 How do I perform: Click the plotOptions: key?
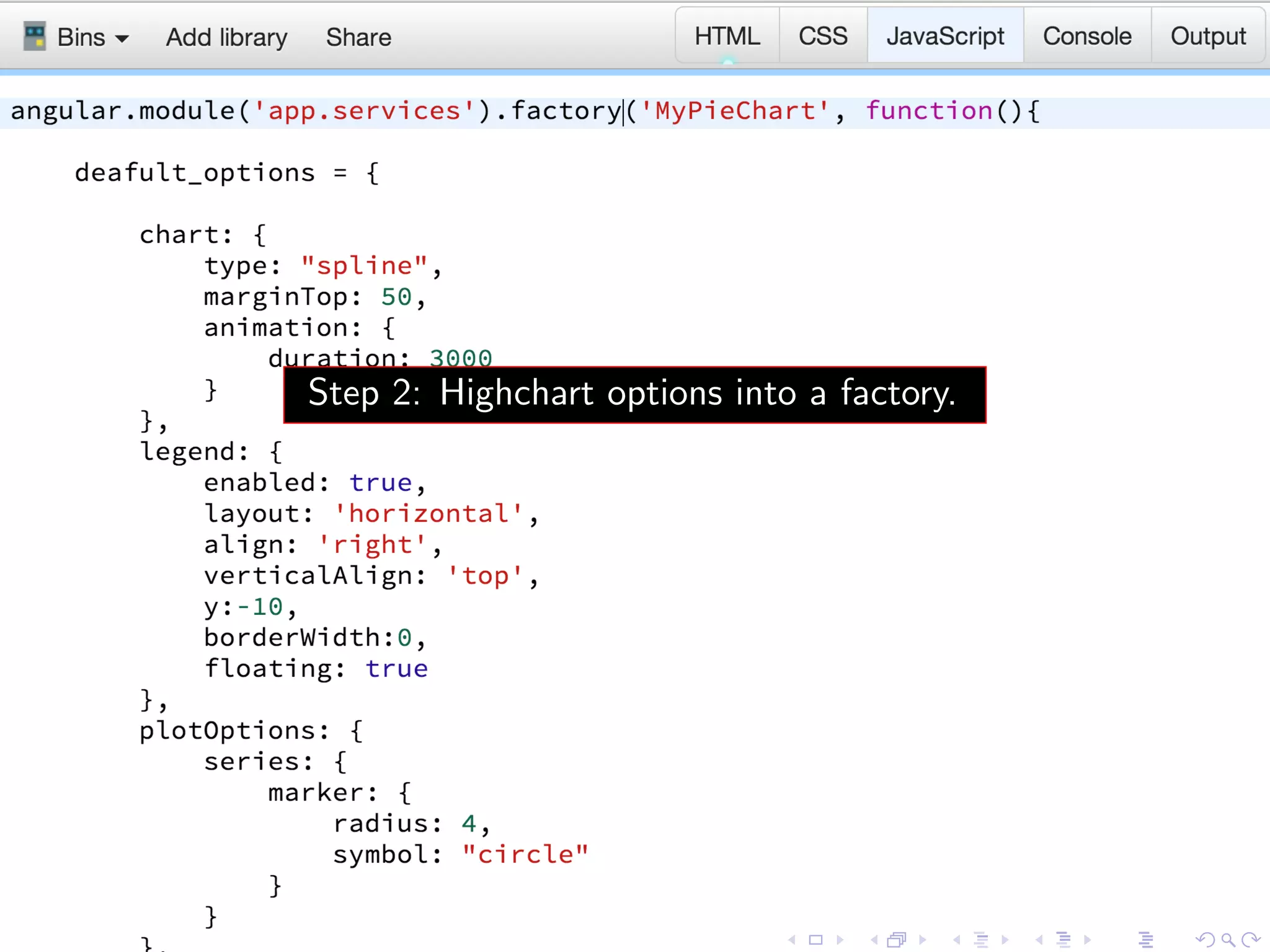(x=234, y=731)
